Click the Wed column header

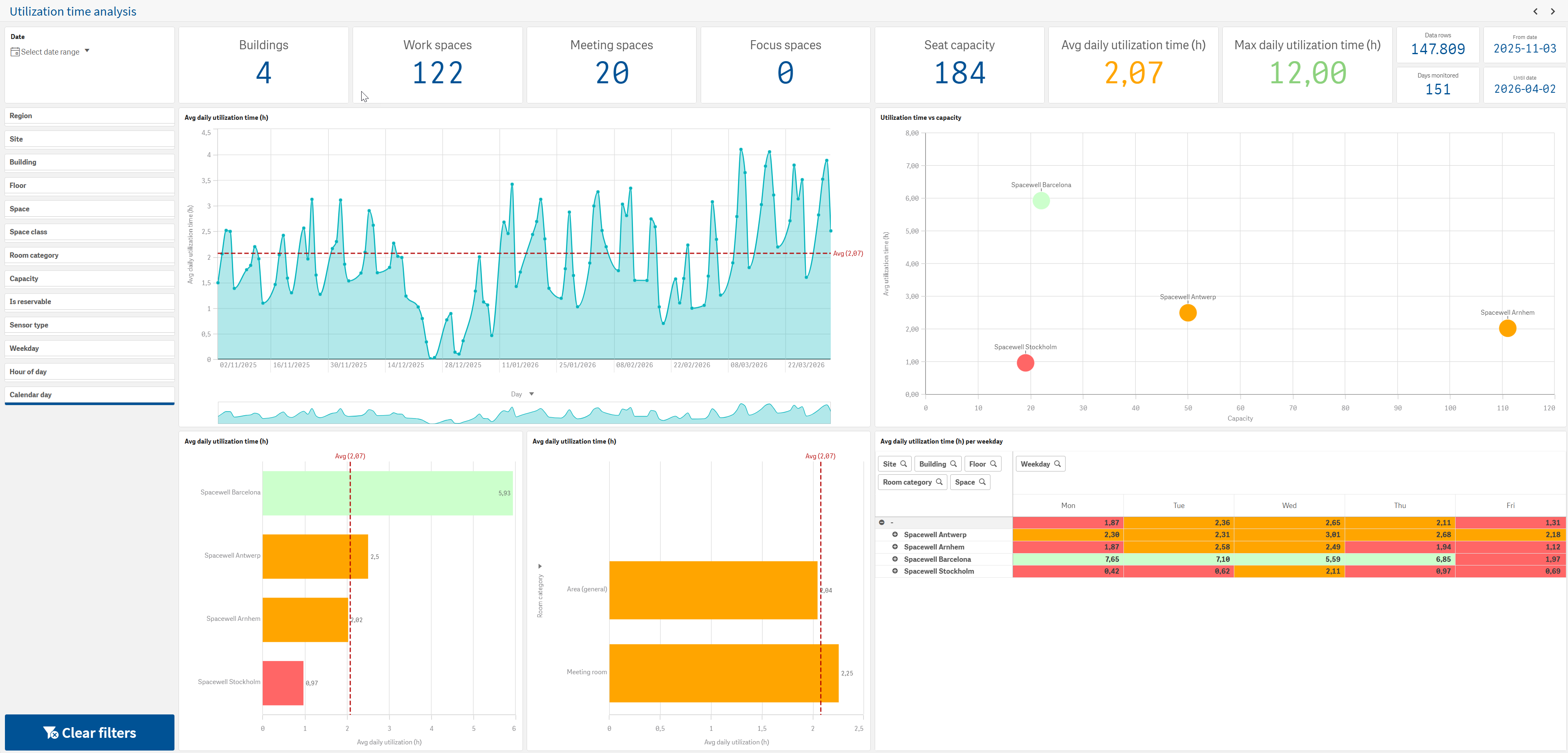click(1289, 505)
